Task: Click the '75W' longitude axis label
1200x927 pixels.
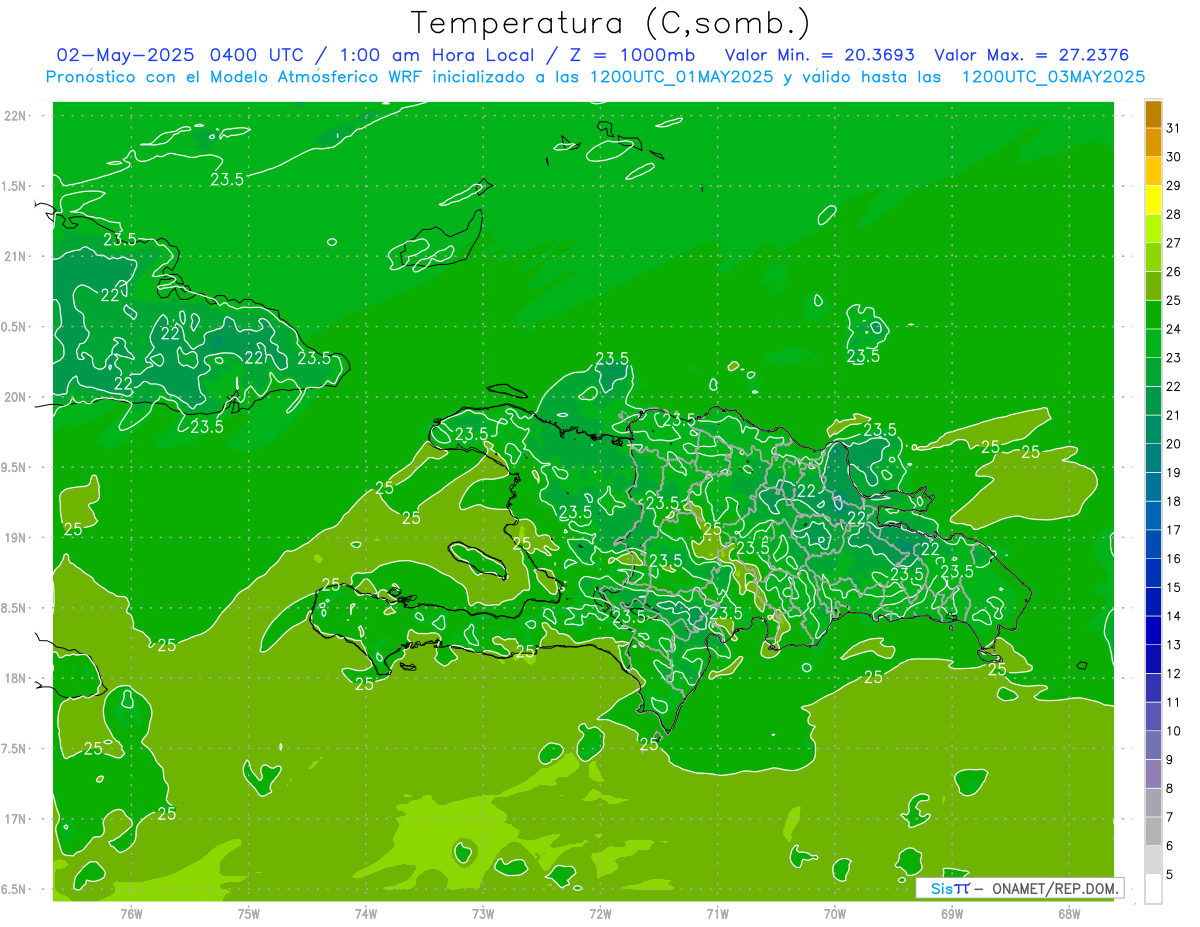Action: coord(248,914)
